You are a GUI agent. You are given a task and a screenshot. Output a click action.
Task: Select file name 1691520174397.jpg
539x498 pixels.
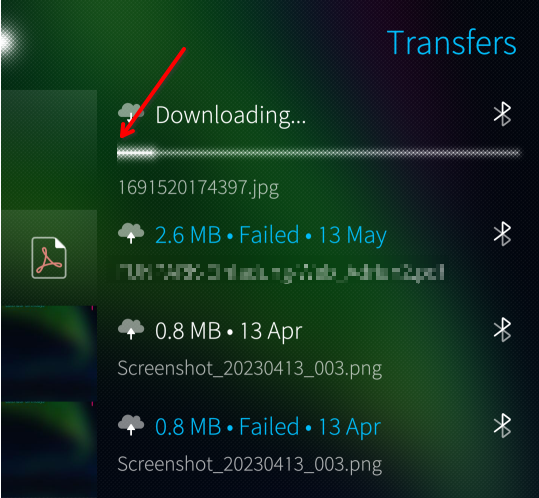point(198,189)
